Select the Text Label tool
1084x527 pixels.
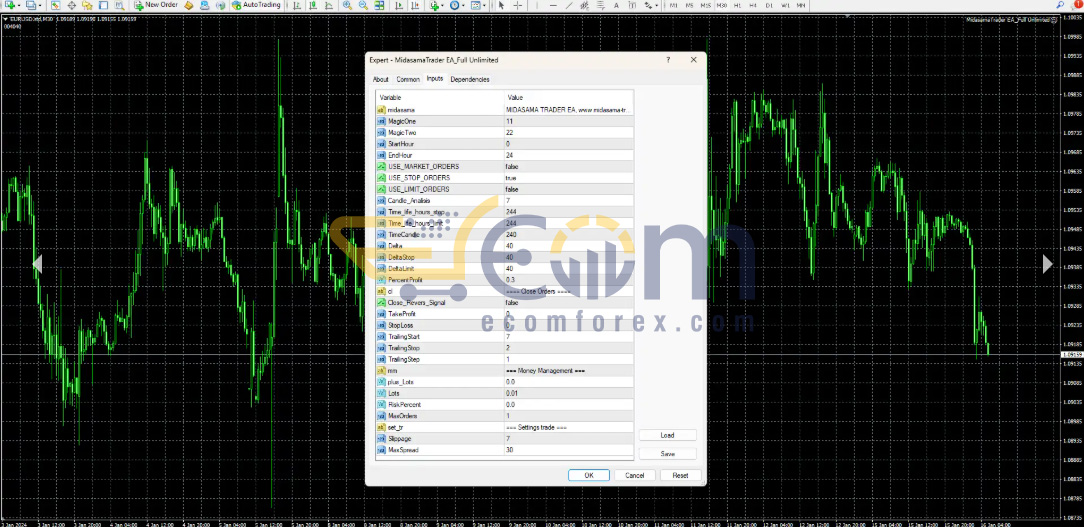(x=632, y=5)
